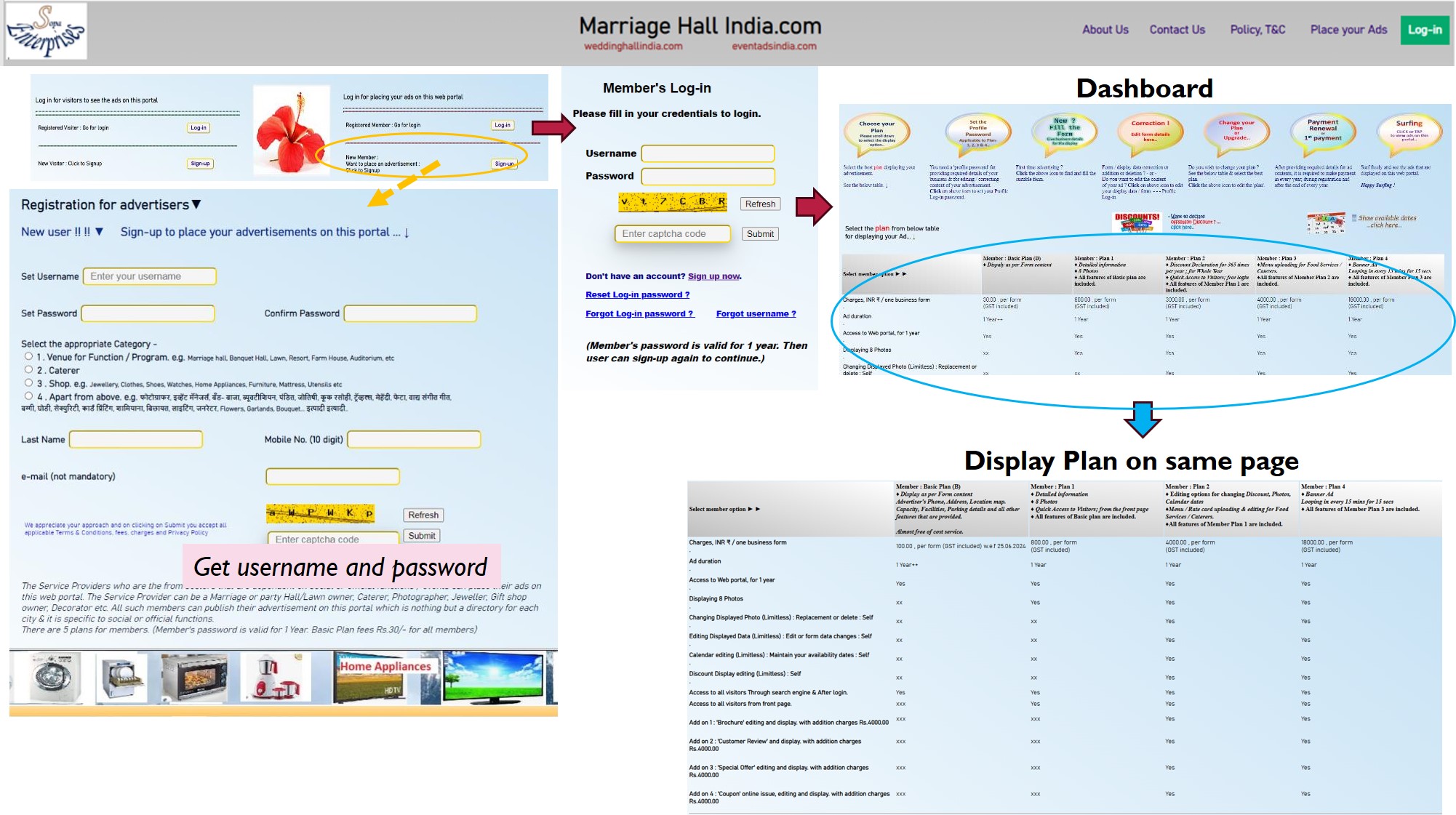Image resolution: width=1456 pixels, height=815 pixels.
Task: Open Terms & Conditions and Privacy Policy text
Action: tap(125, 529)
